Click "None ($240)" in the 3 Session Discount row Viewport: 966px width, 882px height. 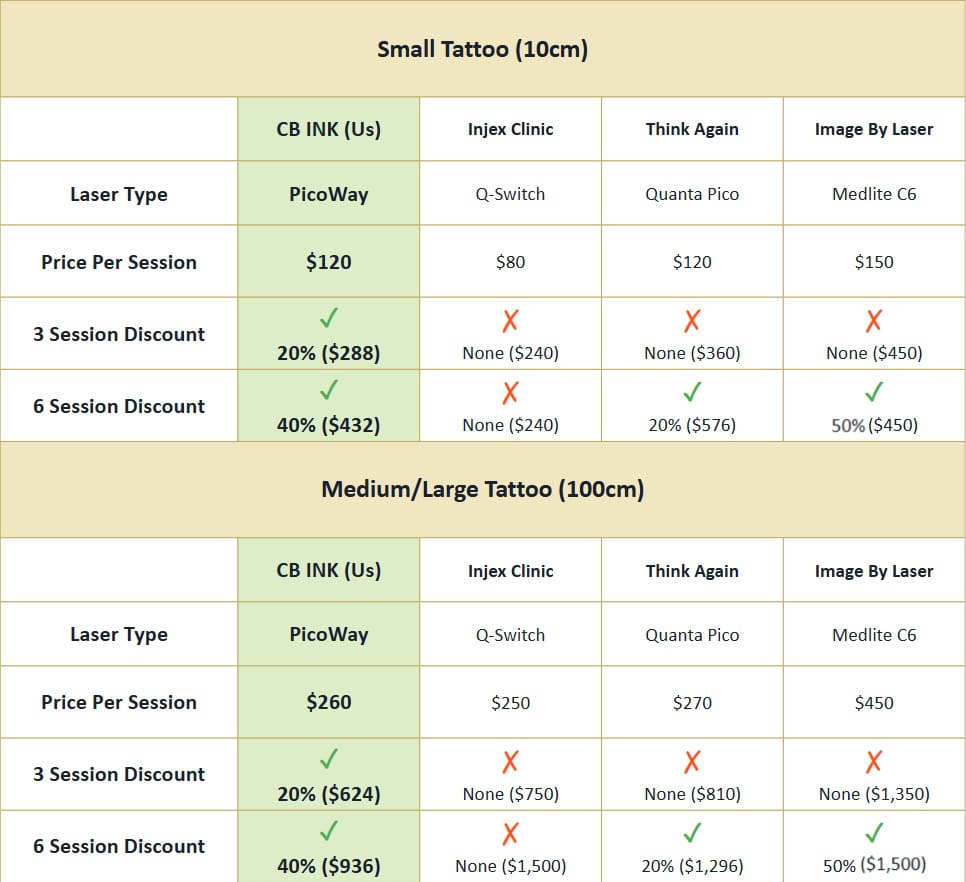tap(511, 354)
